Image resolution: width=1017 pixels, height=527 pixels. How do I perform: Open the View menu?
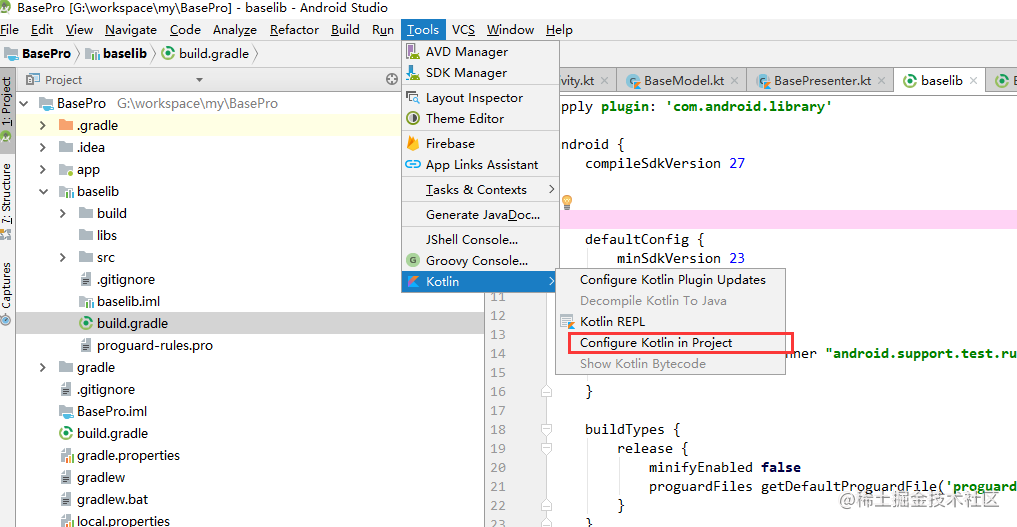[79, 30]
